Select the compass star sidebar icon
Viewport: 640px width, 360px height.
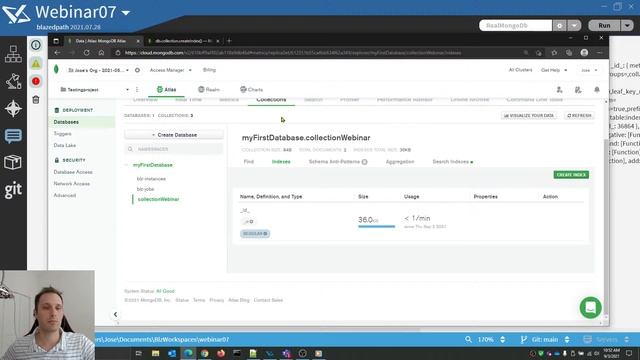13,109
